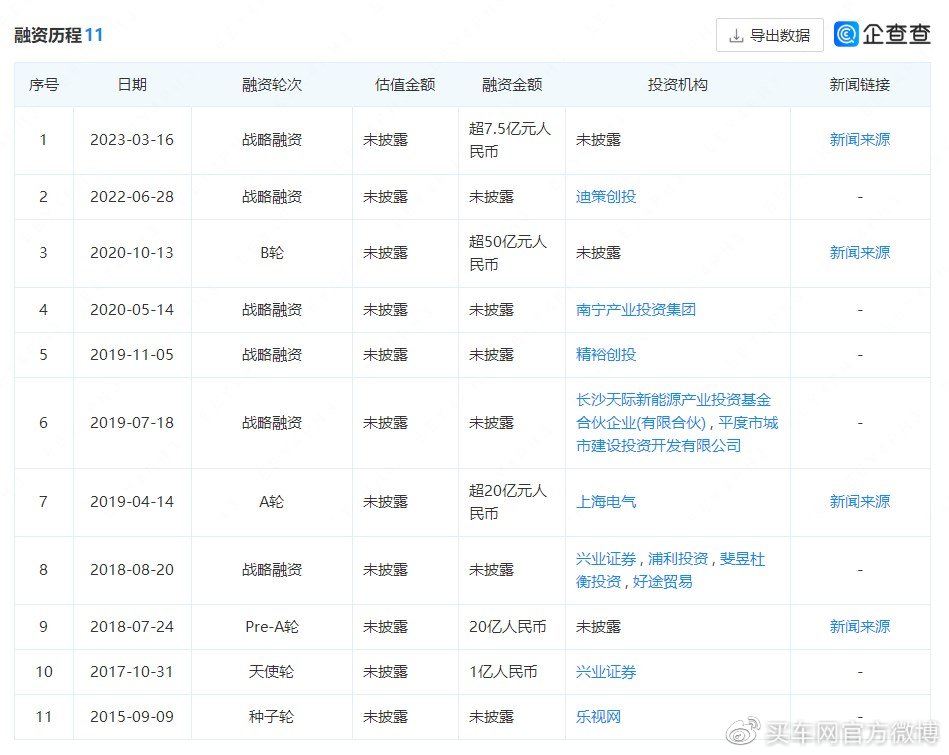Image resolution: width=949 pixels, height=755 pixels.
Task: Select the date cell 2020-05-14
Action: pyautogui.click(x=132, y=310)
